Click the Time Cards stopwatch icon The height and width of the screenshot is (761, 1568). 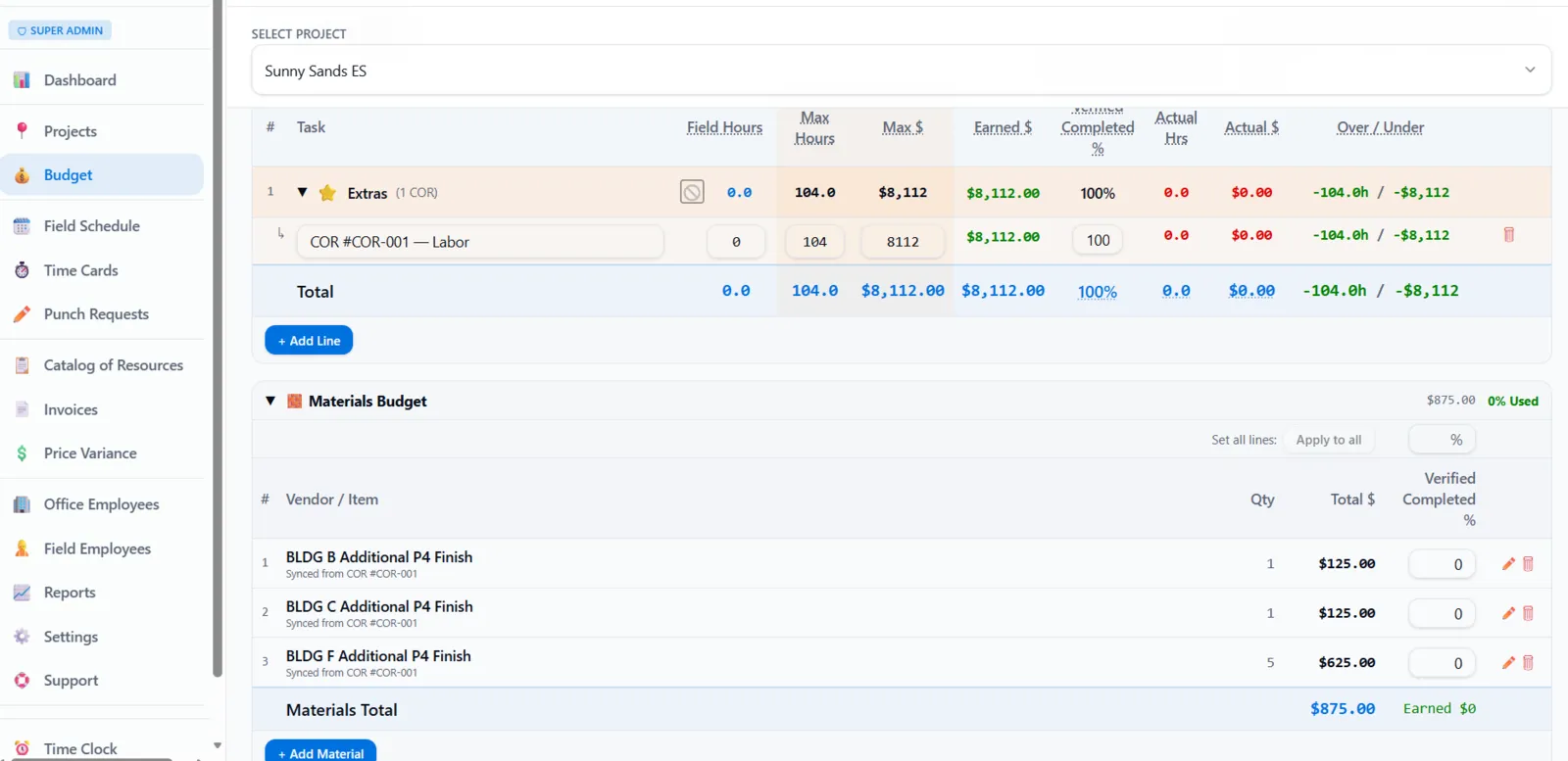point(22,270)
